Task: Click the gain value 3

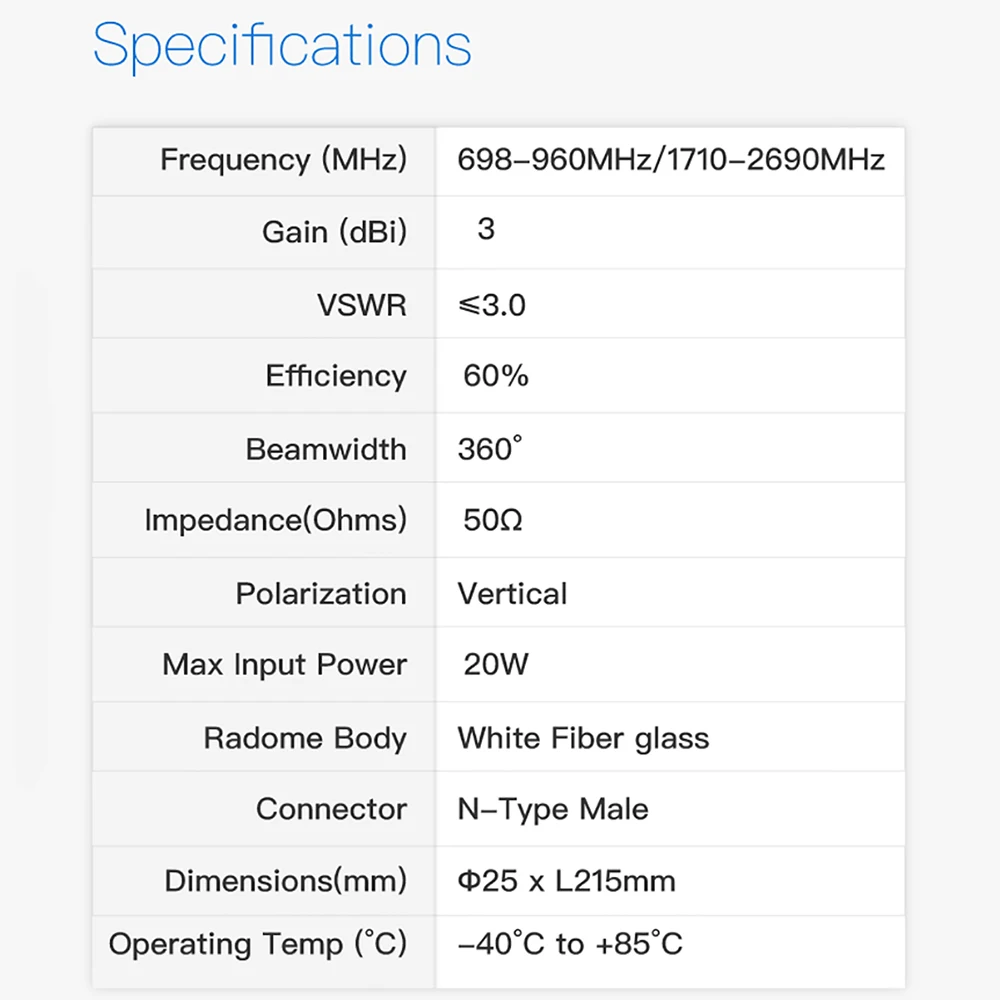Action: [486, 230]
